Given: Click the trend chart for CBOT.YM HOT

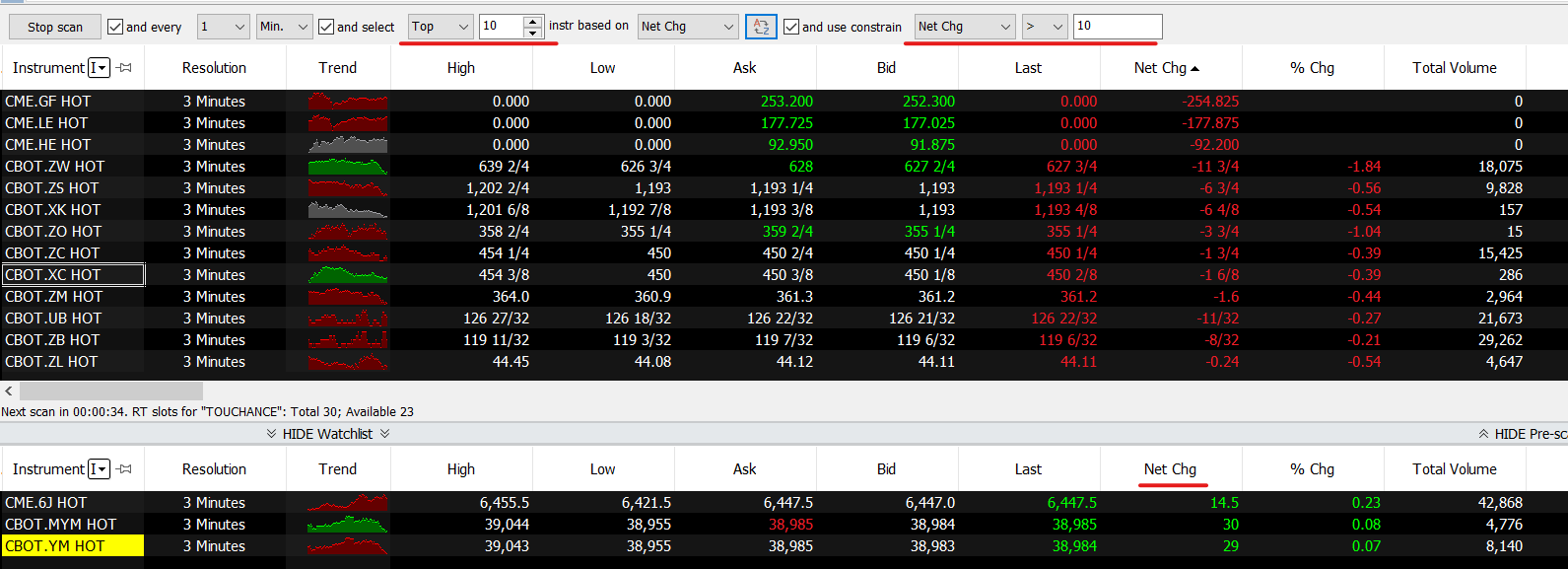Looking at the screenshot, I should pos(348,546).
